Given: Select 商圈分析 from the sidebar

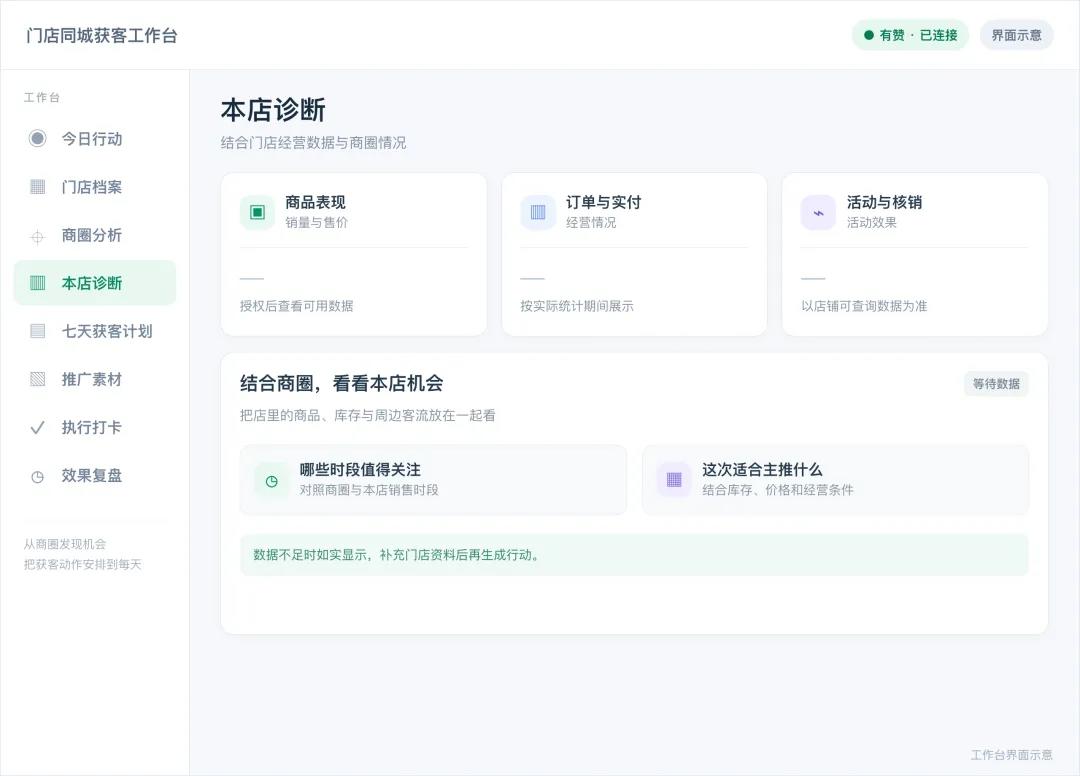Looking at the screenshot, I should [95, 235].
